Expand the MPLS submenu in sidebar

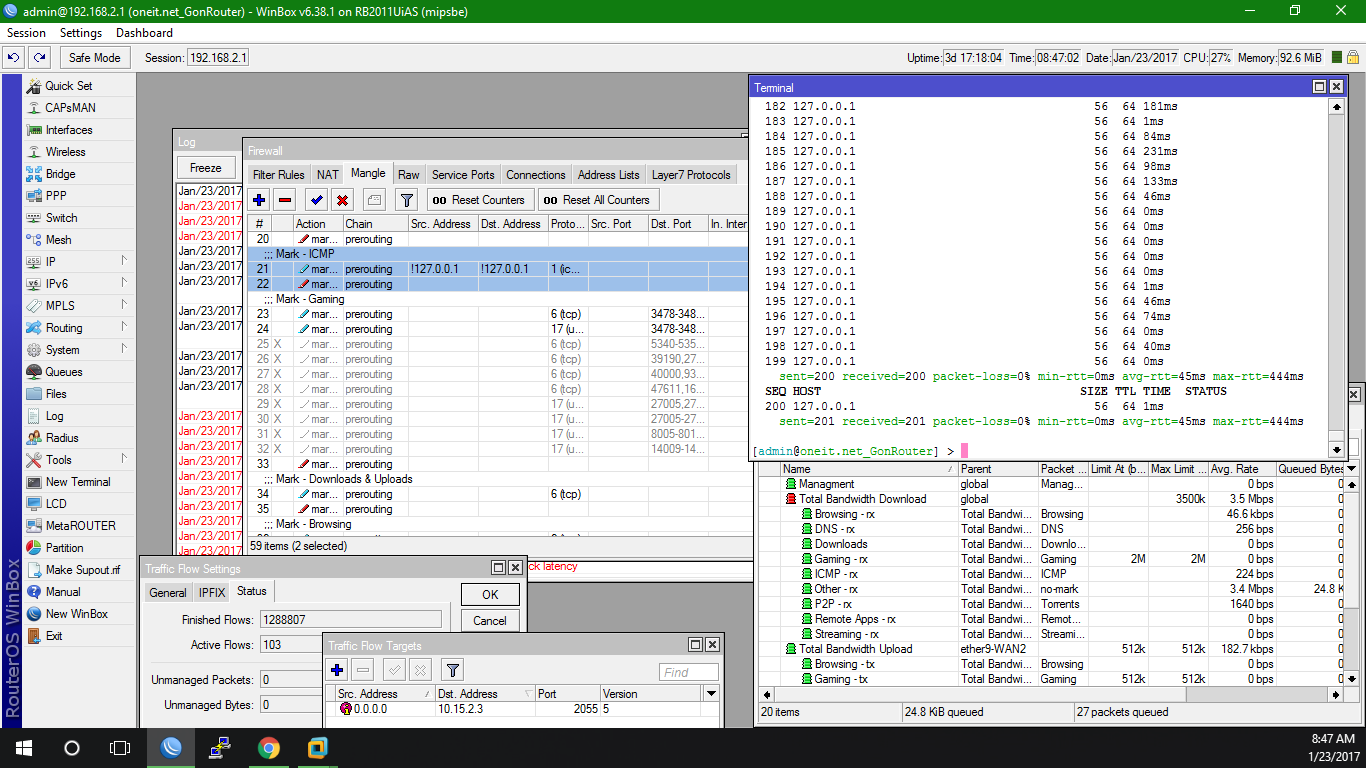pos(124,306)
